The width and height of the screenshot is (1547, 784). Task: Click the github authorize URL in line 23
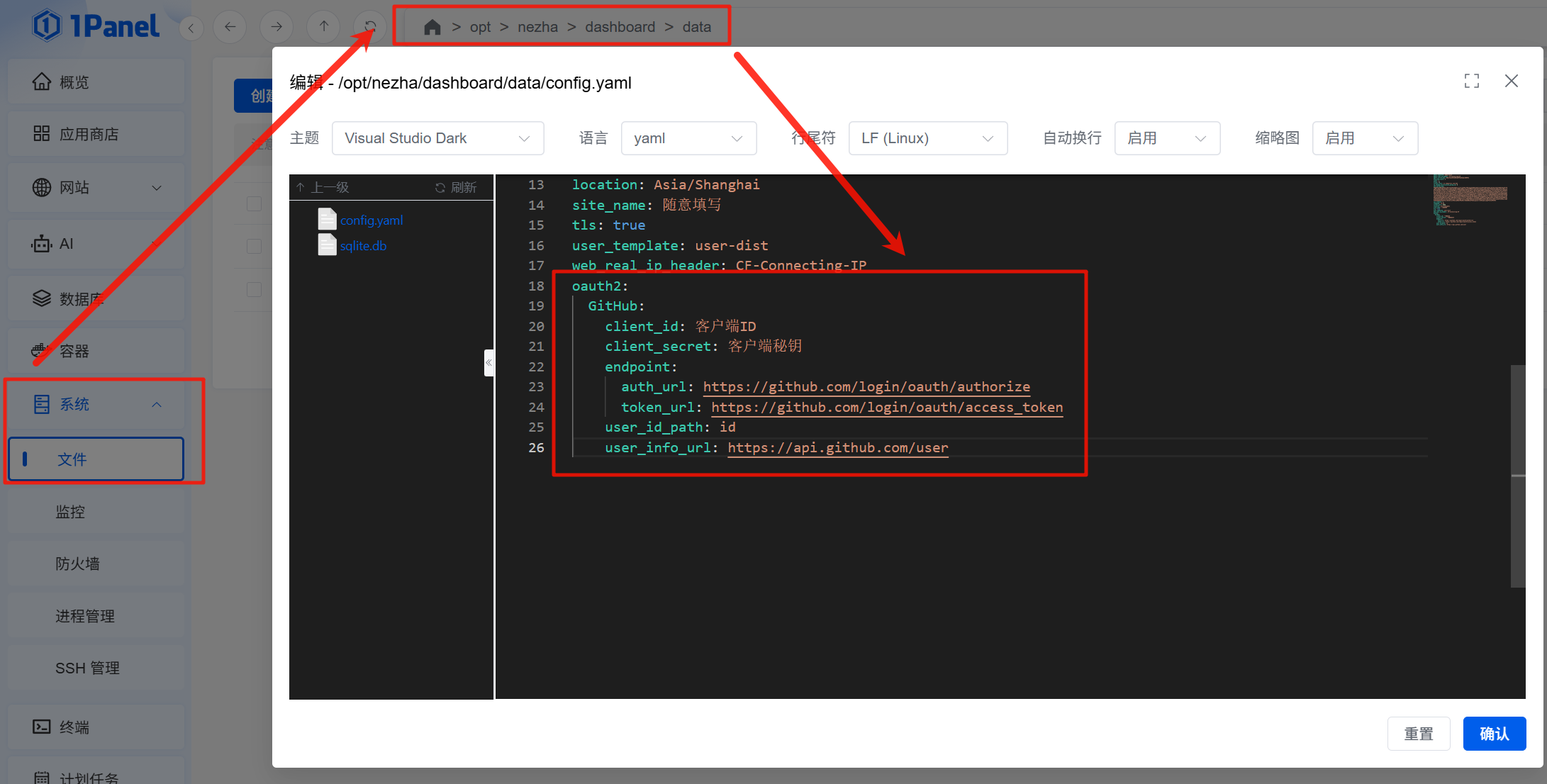866,387
